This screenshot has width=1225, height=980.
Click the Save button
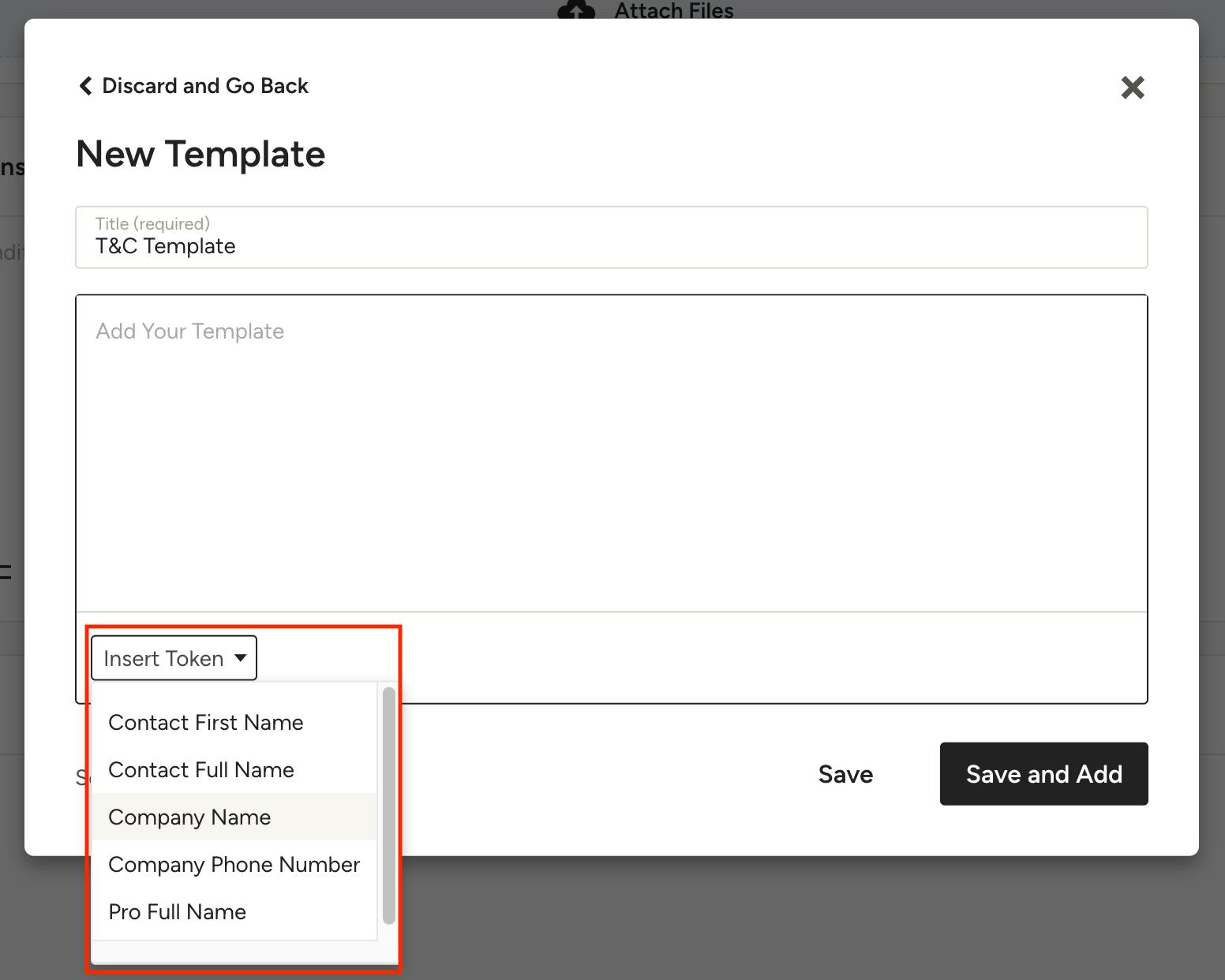pos(845,775)
